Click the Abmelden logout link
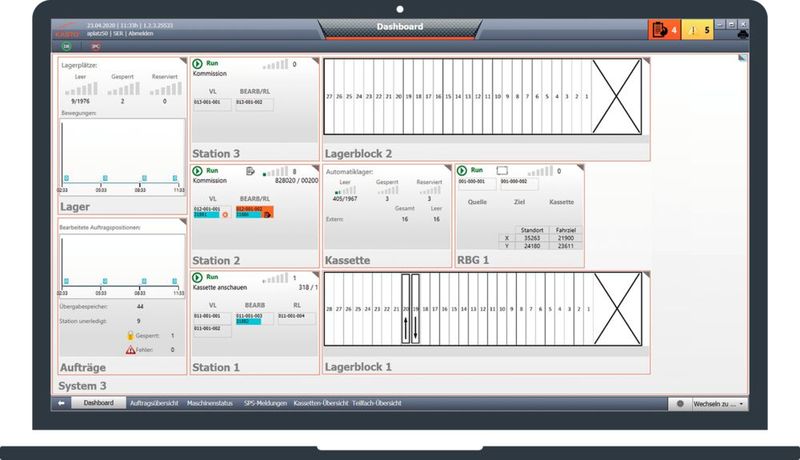800x460 pixels. pyautogui.click(x=141, y=34)
